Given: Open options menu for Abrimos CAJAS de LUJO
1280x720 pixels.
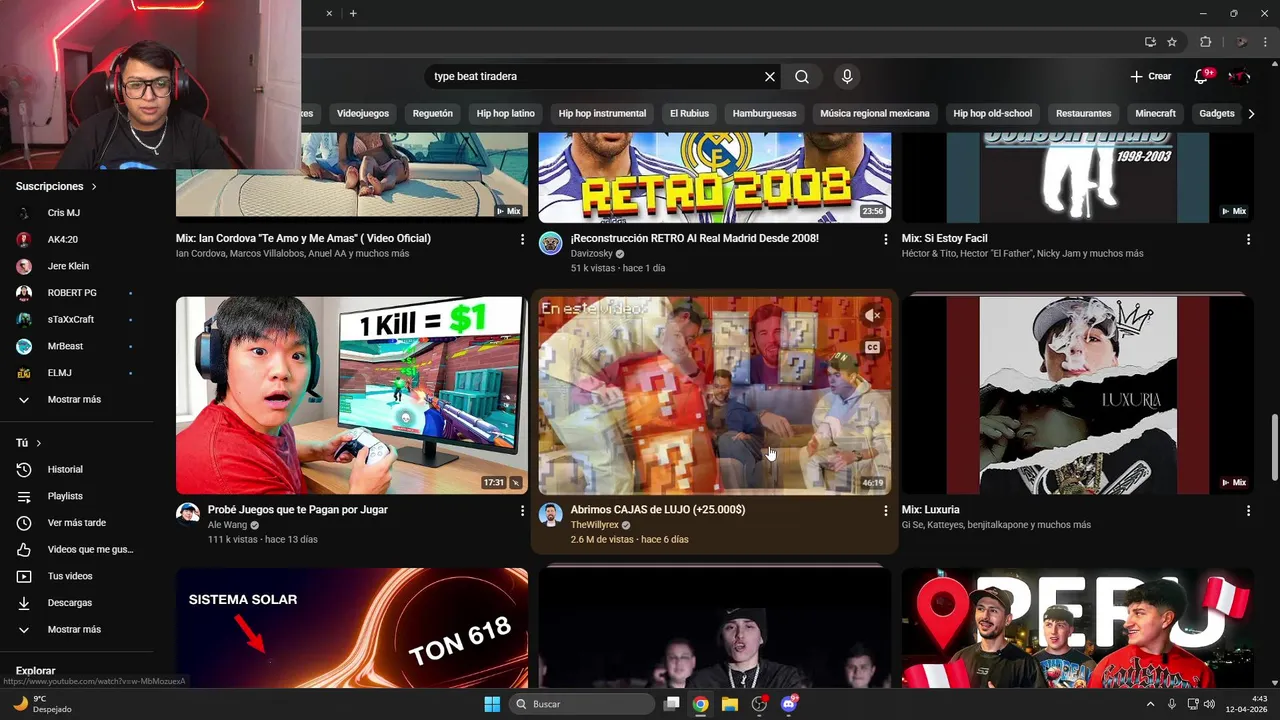Looking at the screenshot, I should (885, 510).
